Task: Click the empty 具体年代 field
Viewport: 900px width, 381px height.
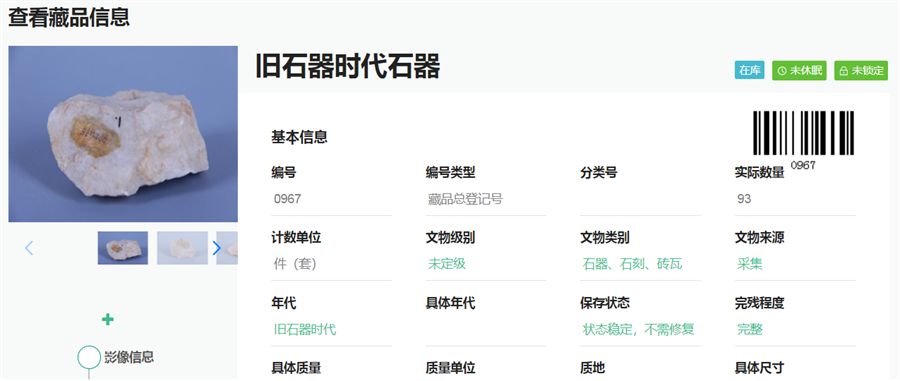Action: 486,329
